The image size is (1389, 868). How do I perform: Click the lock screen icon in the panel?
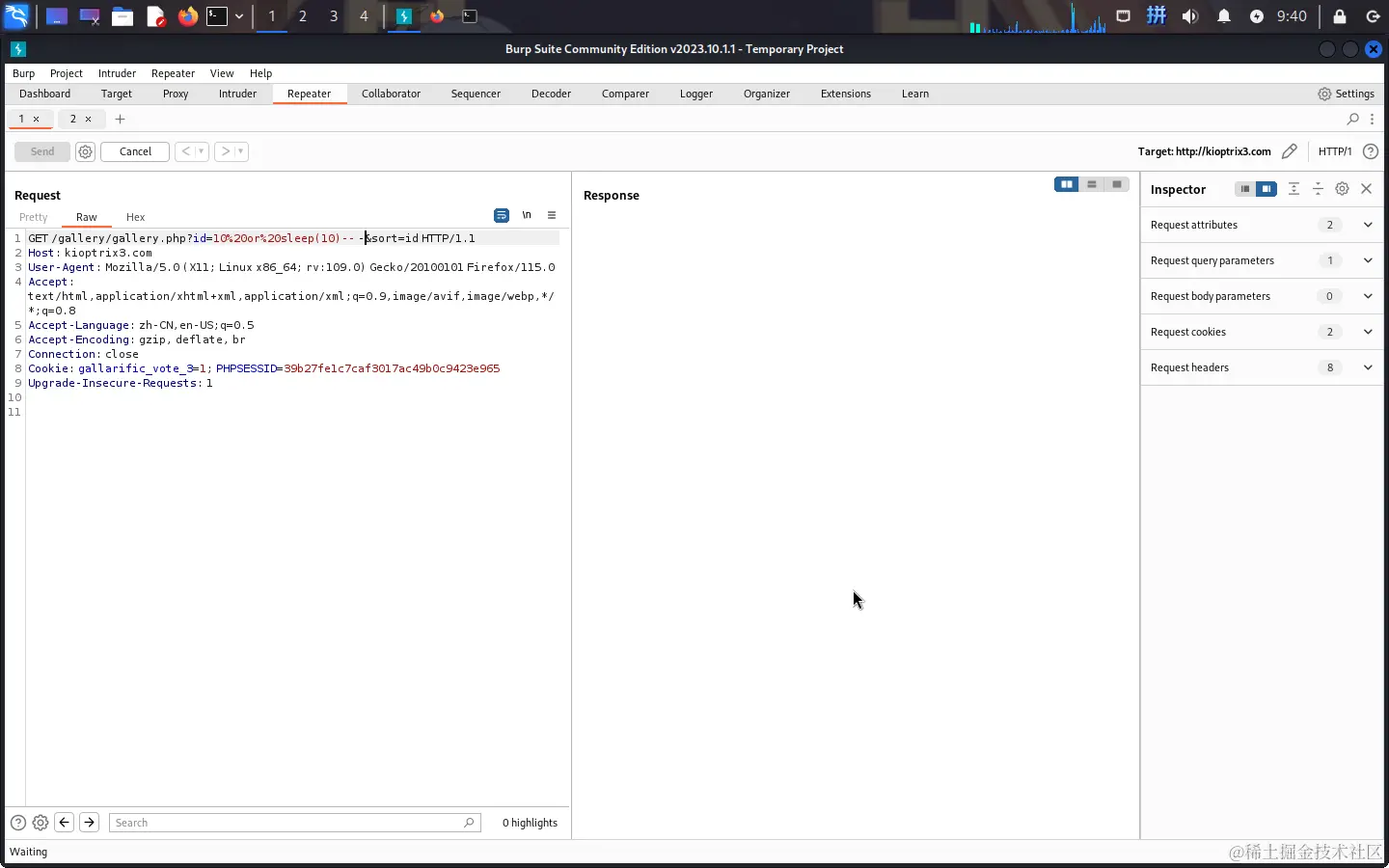(1340, 16)
